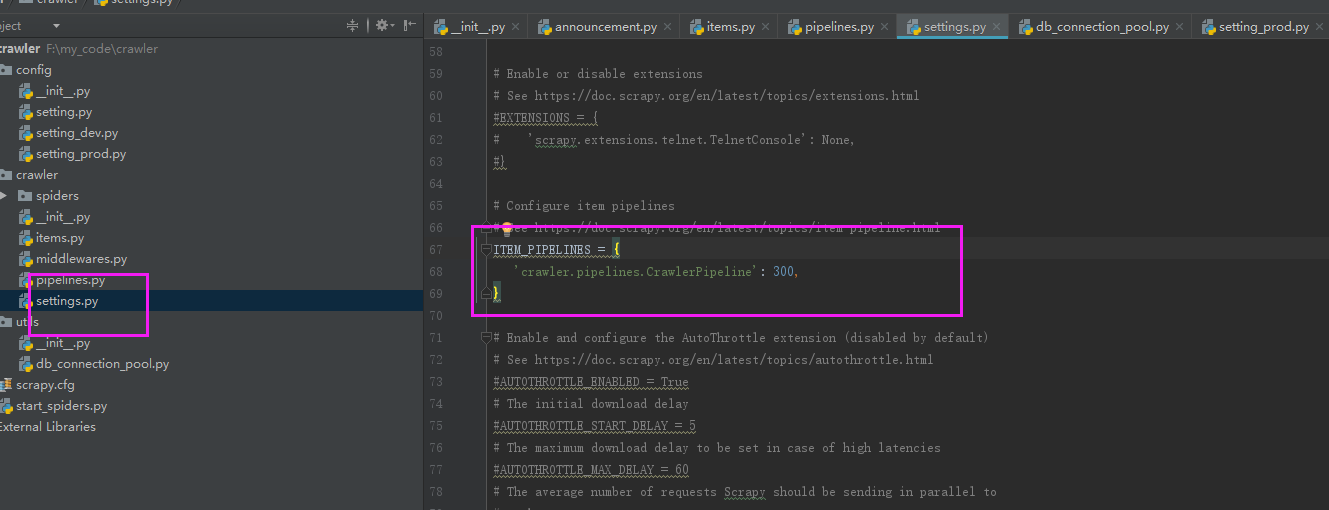Click the extensions.html URL on line 60
1329x510 pixels.
pos(726,96)
